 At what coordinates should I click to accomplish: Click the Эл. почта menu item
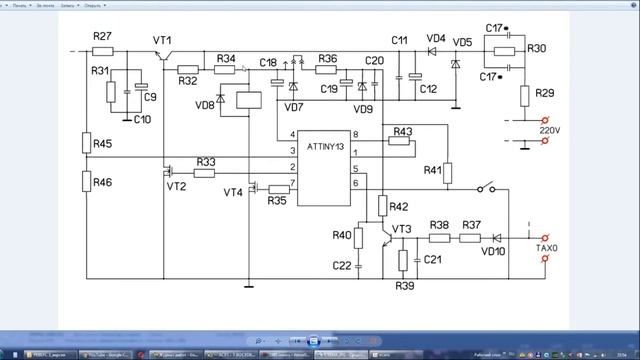pos(45,6)
